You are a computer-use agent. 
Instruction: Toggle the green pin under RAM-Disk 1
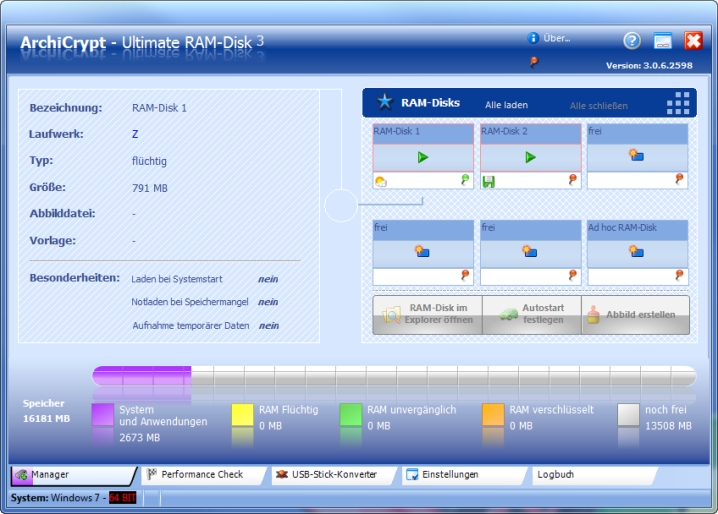(465, 180)
